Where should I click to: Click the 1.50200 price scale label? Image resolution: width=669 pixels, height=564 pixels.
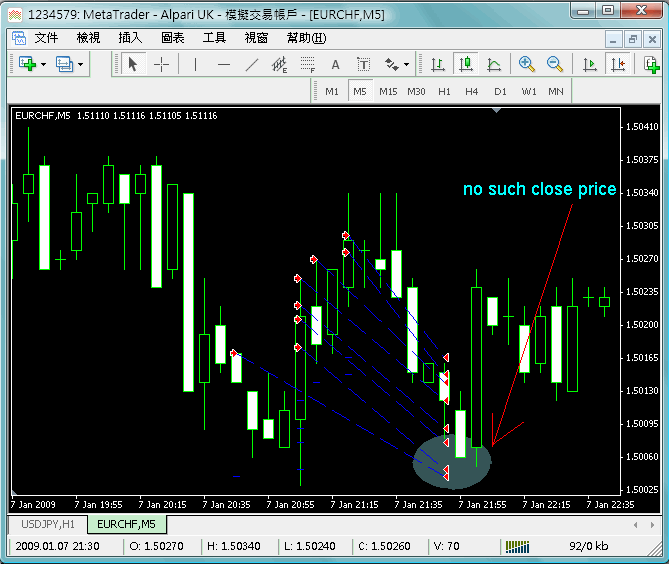click(x=642, y=325)
